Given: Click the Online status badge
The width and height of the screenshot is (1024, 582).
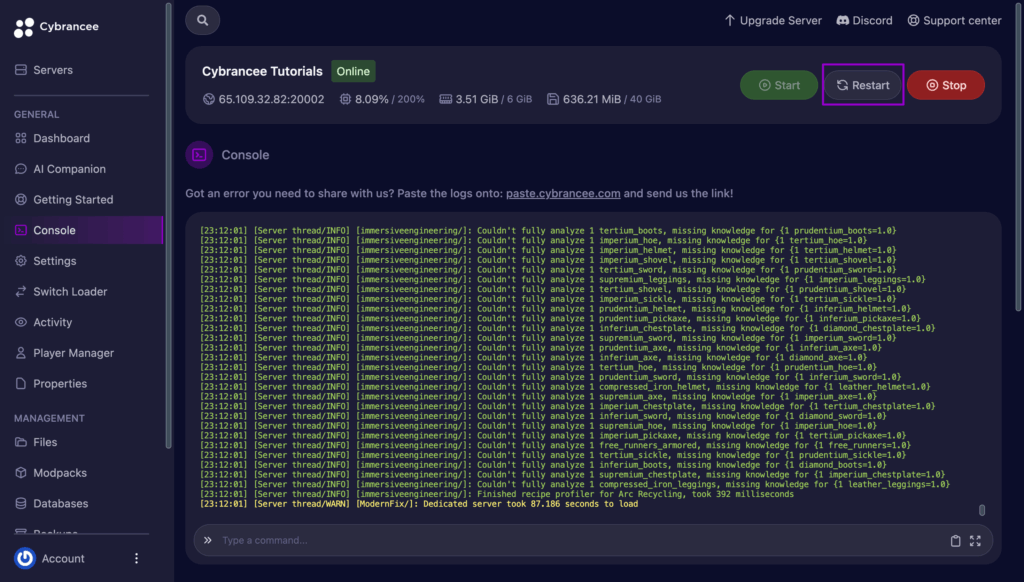Looking at the screenshot, I should click(x=353, y=72).
